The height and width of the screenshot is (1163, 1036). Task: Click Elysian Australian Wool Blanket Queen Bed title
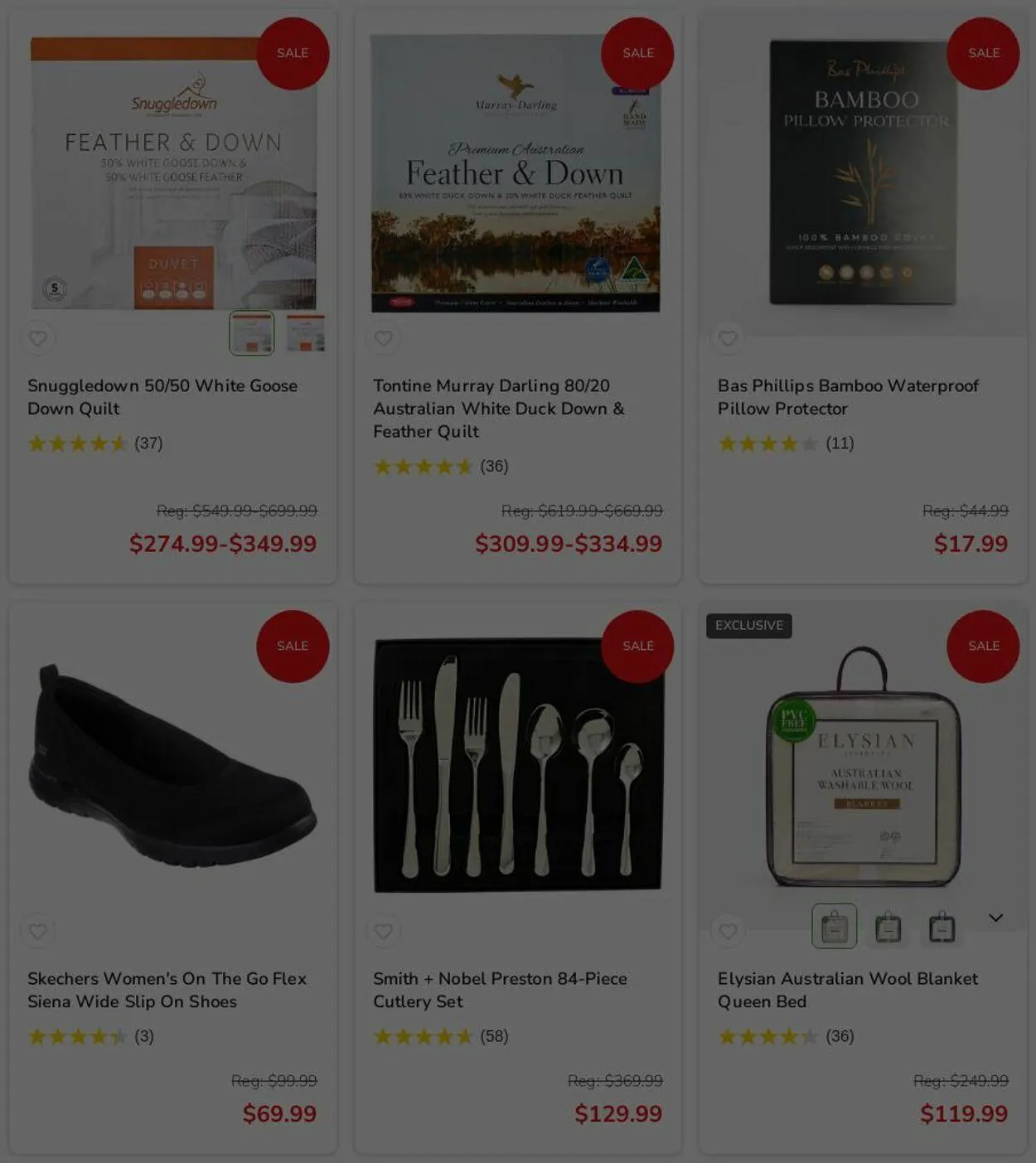(x=848, y=990)
